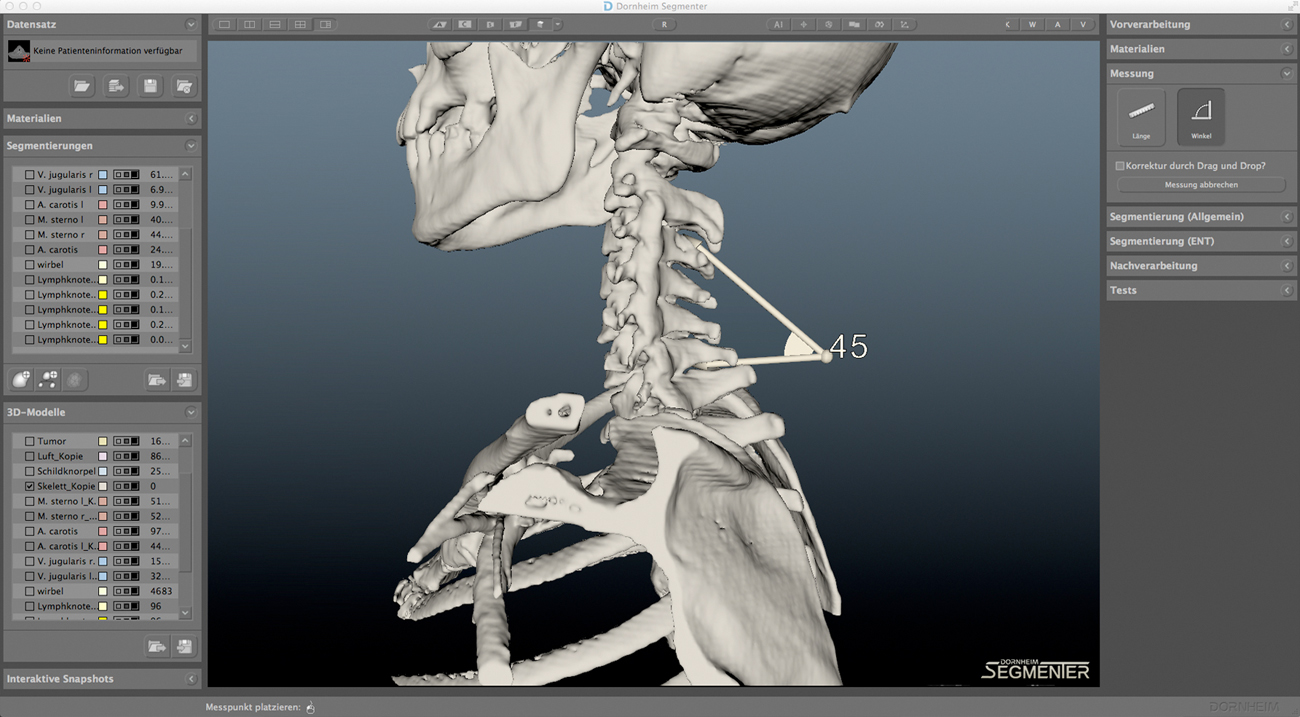Screen dimensions: 1300x717
Task: Collapse the 3D-Modelle panel
Action: coord(191,412)
